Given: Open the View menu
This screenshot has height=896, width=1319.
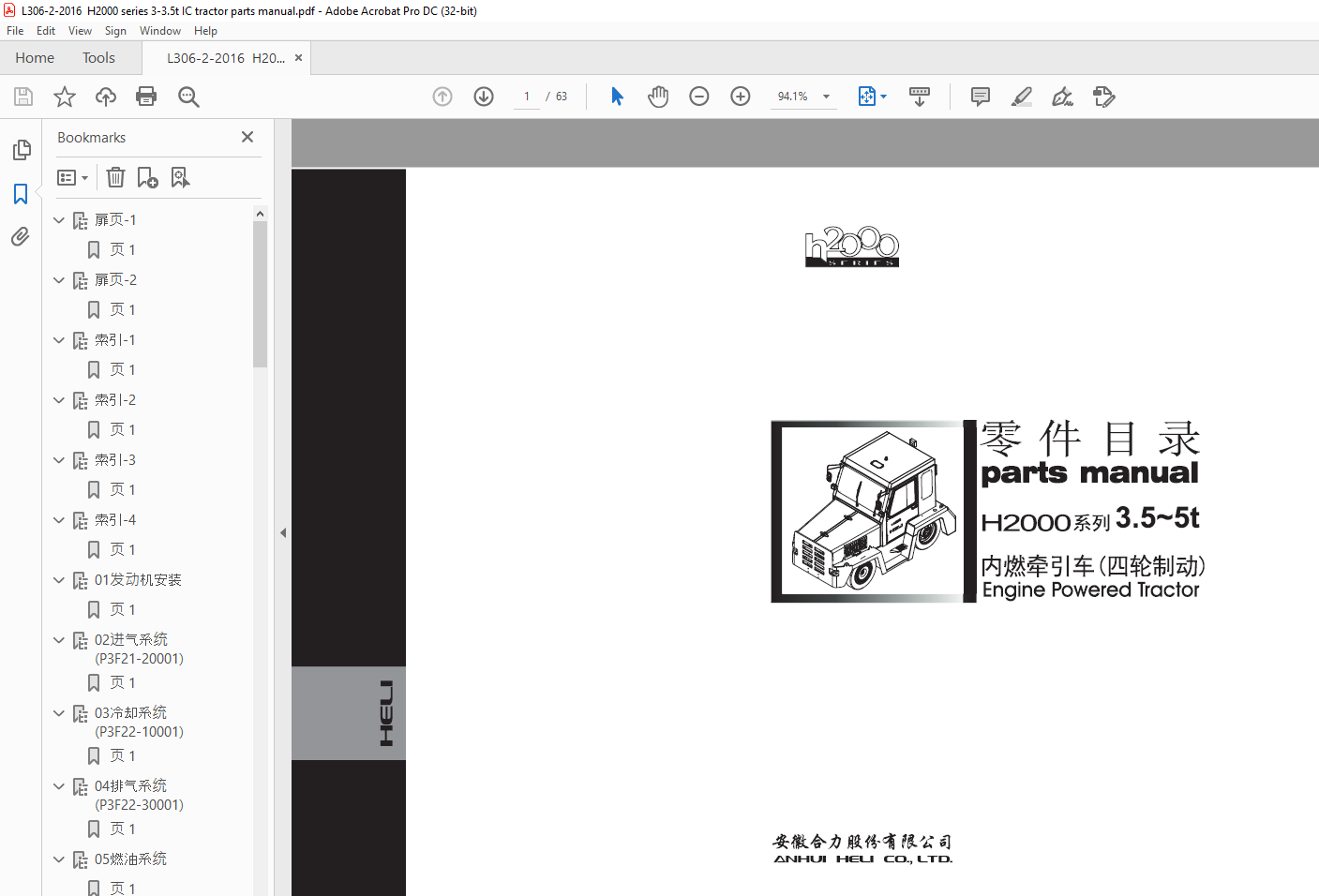Looking at the screenshot, I should click(80, 31).
